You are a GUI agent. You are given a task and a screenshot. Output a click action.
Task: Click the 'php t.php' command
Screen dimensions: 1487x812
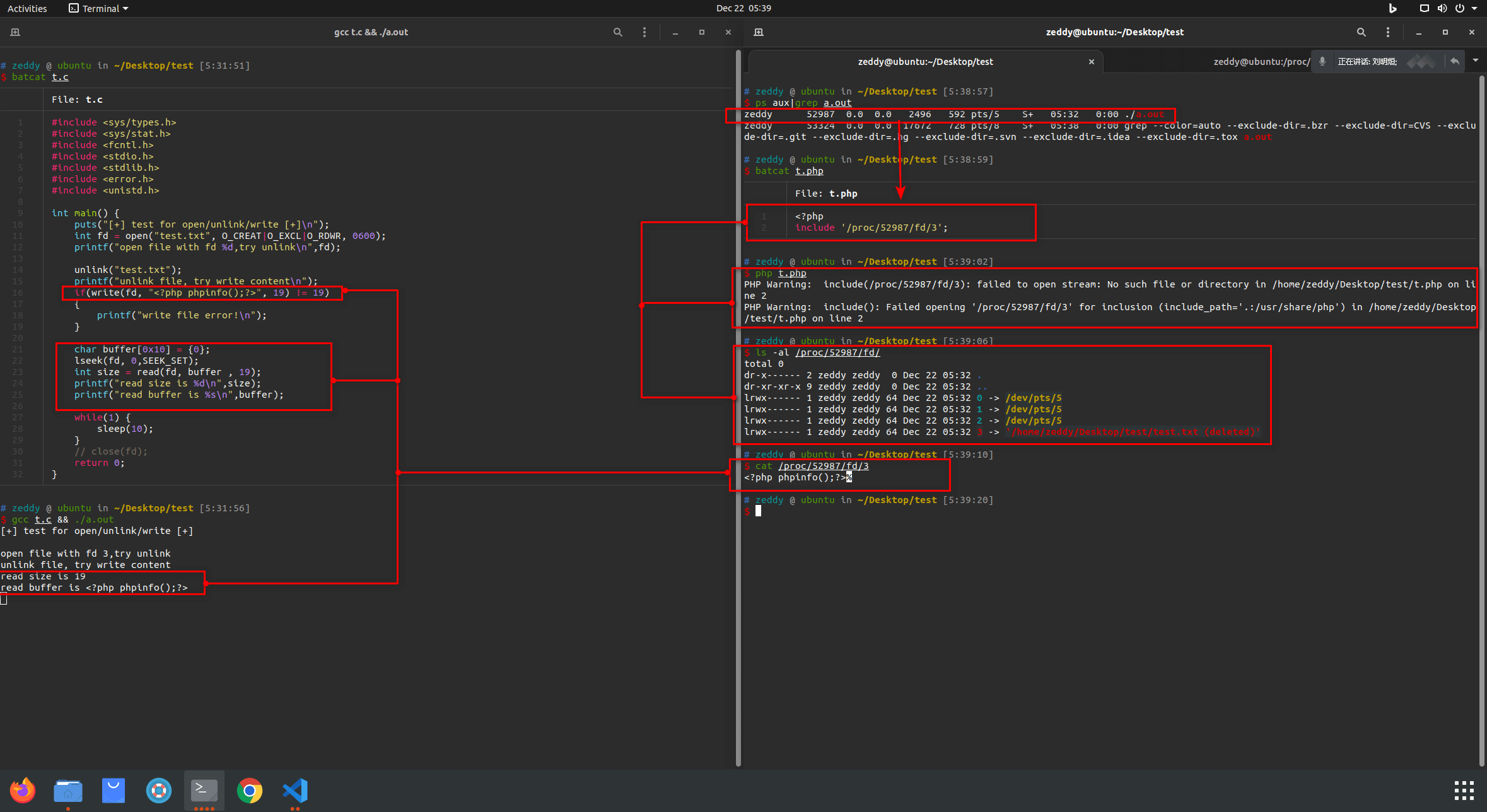coord(781,273)
